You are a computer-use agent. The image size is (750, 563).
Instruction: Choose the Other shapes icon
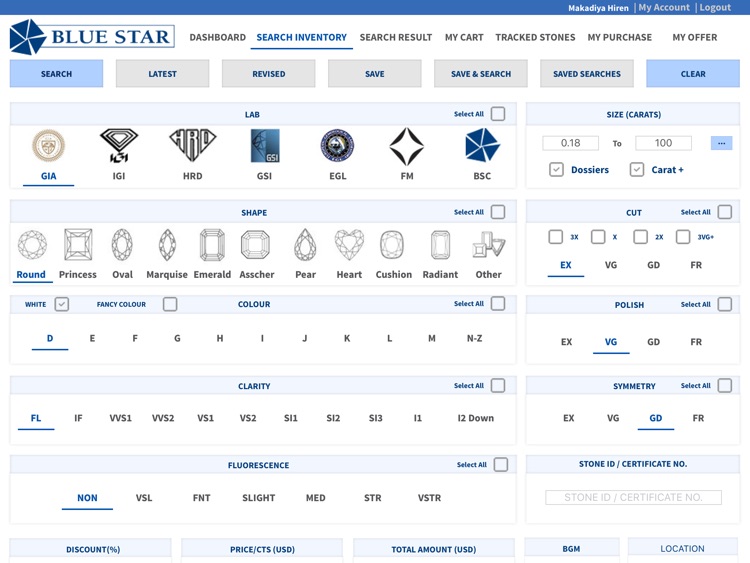point(488,245)
